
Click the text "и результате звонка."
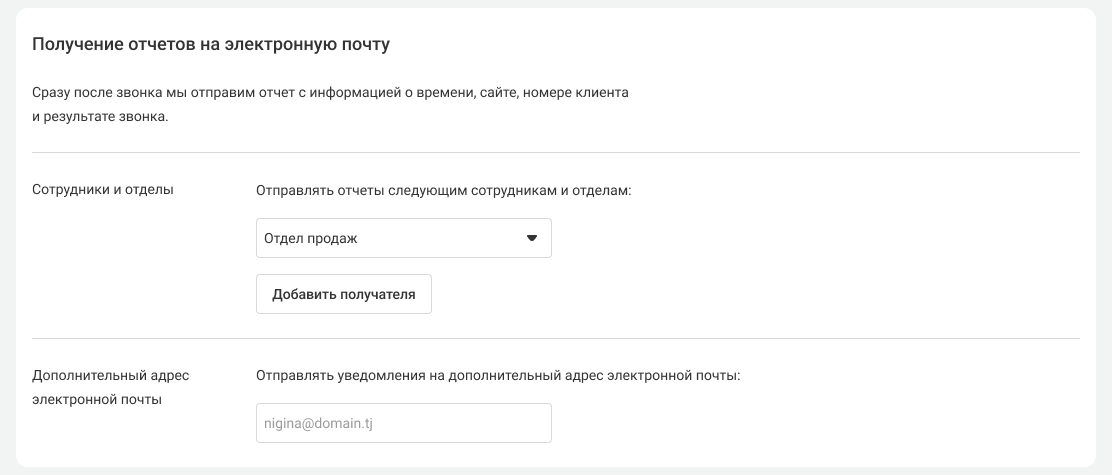point(100,117)
